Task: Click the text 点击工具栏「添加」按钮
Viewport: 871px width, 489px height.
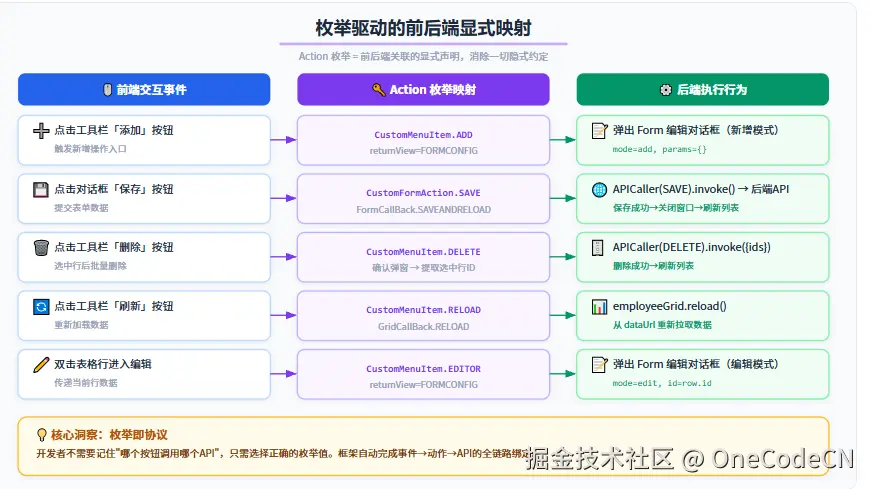Action: click(114, 130)
